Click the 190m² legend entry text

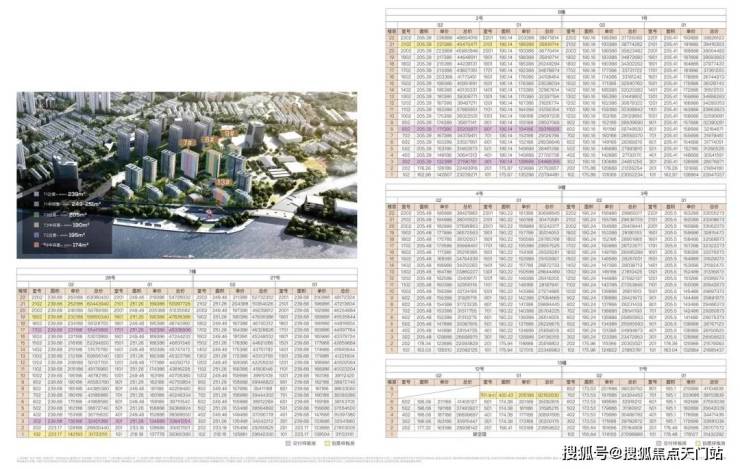click(66, 225)
